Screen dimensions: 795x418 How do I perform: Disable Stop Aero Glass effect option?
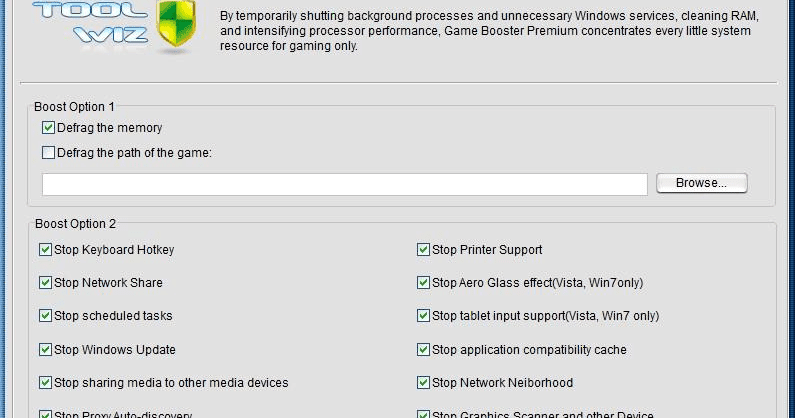point(423,282)
